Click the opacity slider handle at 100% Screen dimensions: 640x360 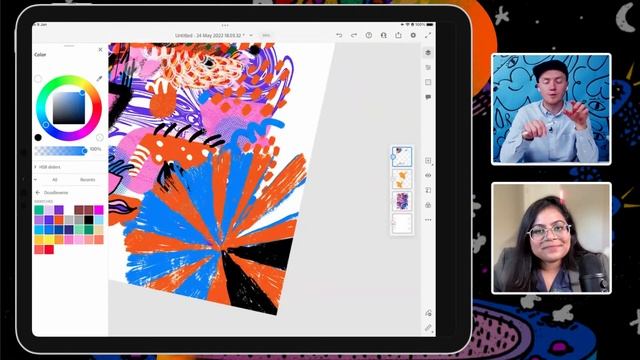click(x=84, y=151)
